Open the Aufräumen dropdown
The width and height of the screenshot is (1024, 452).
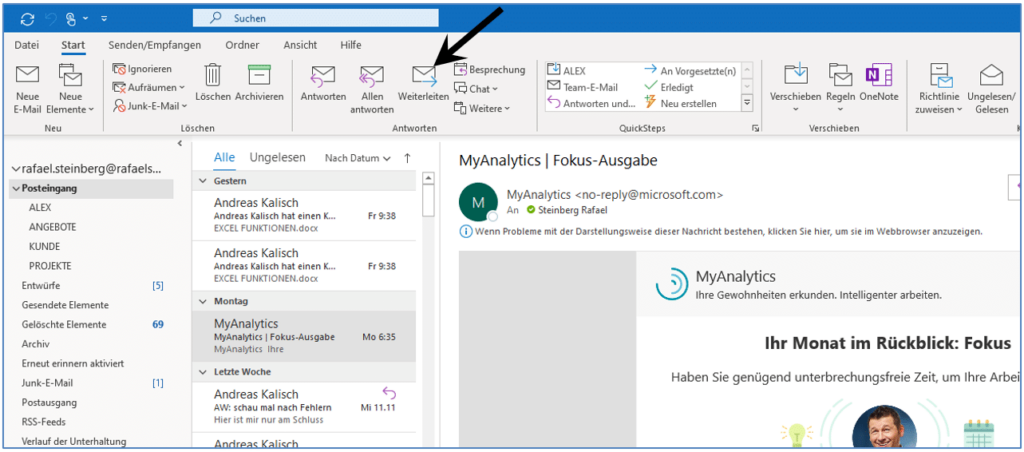point(148,87)
